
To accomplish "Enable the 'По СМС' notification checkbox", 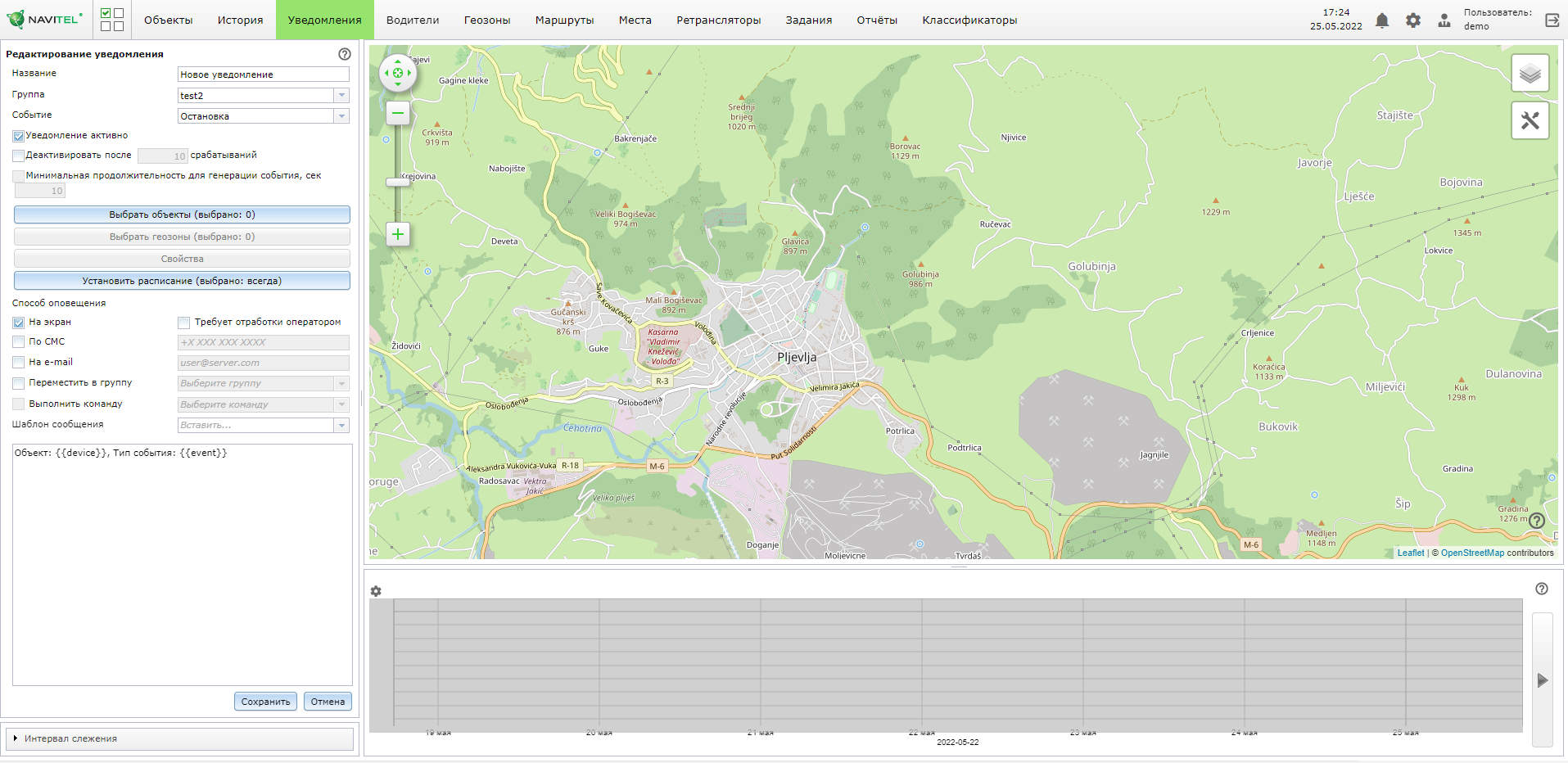I will point(18,342).
